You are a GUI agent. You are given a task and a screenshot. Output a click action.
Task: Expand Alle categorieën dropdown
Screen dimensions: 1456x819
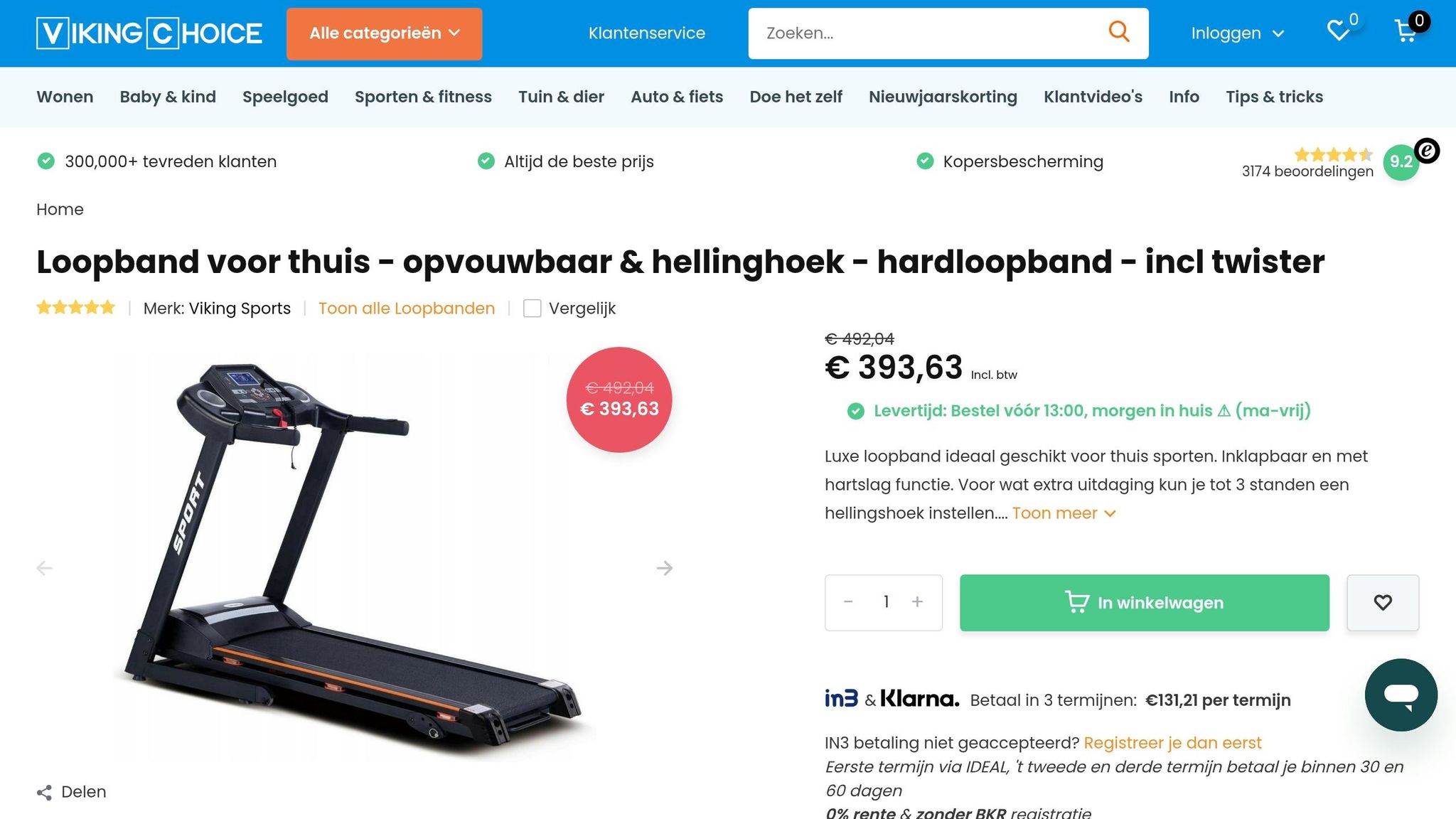pyautogui.click(x=384, y=33)
